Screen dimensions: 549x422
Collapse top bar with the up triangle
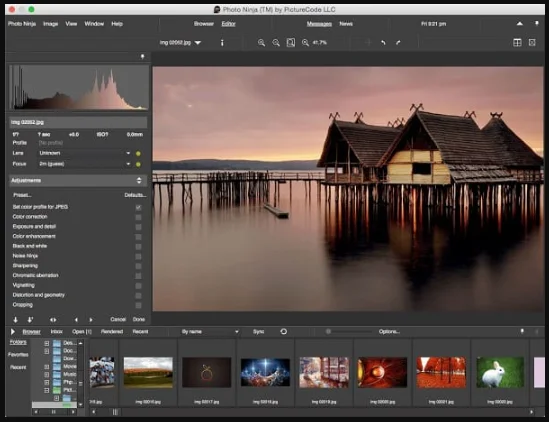coord(520,24)
